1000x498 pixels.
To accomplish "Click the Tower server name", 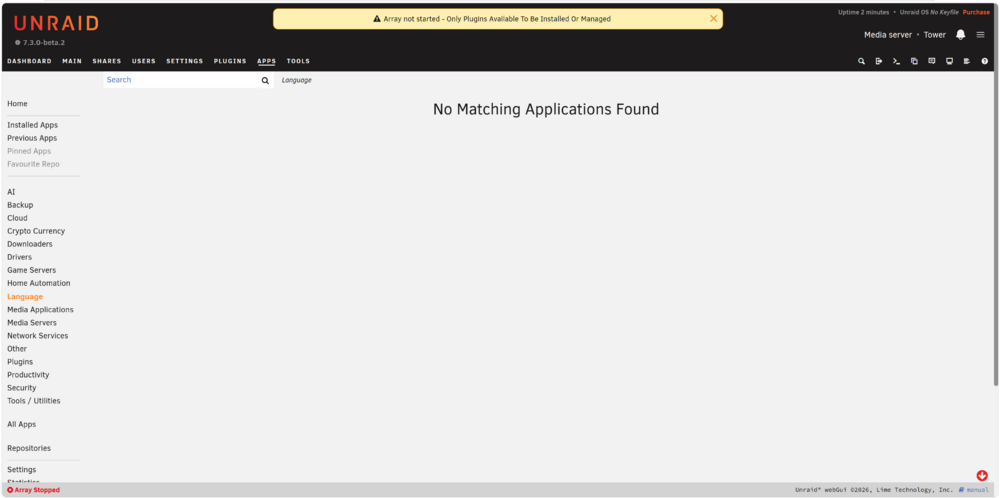I will point(934,35).
